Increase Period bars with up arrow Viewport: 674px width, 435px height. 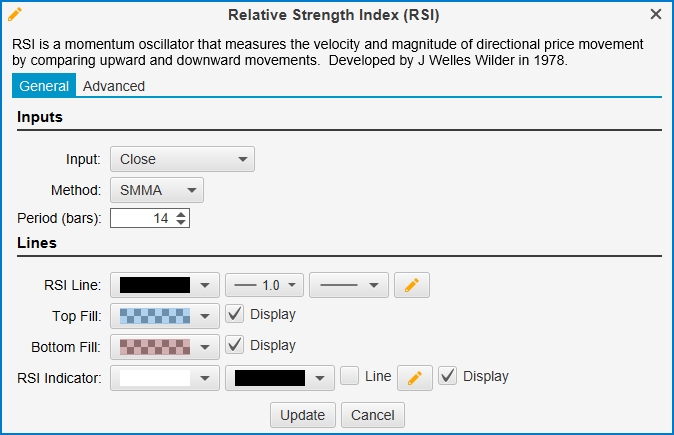[181, 214]
